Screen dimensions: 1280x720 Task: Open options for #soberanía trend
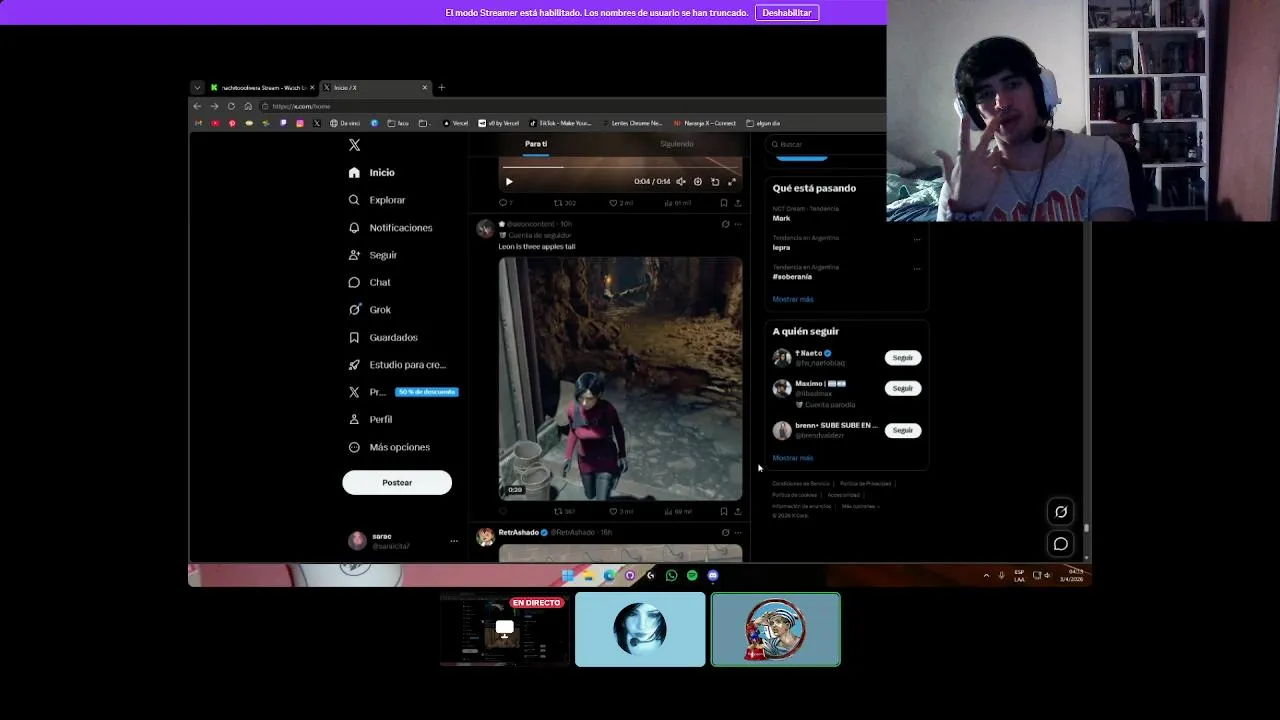(916, 268)
